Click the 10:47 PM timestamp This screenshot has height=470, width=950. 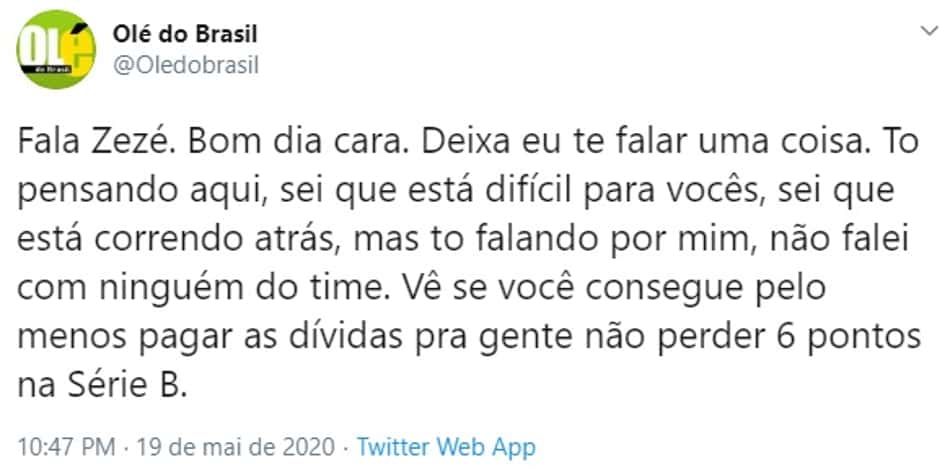click(66, 448)
